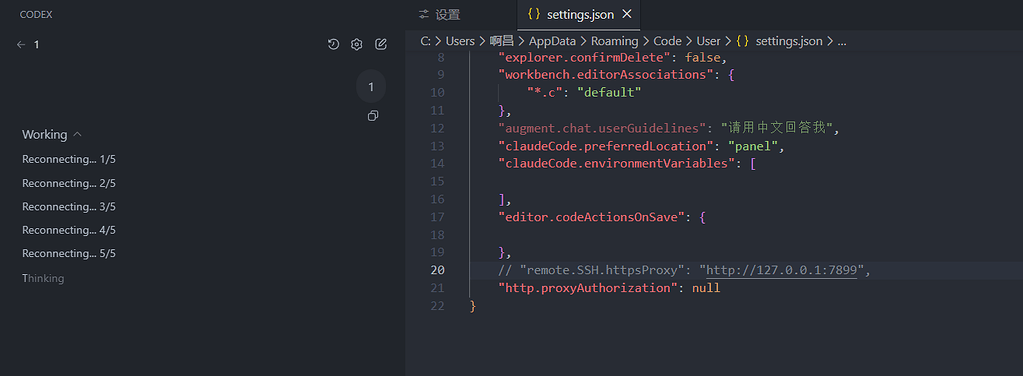The height and width of the screenshot is (376, 1023).
Task: Click the Working section label
Action: [44, 134]
